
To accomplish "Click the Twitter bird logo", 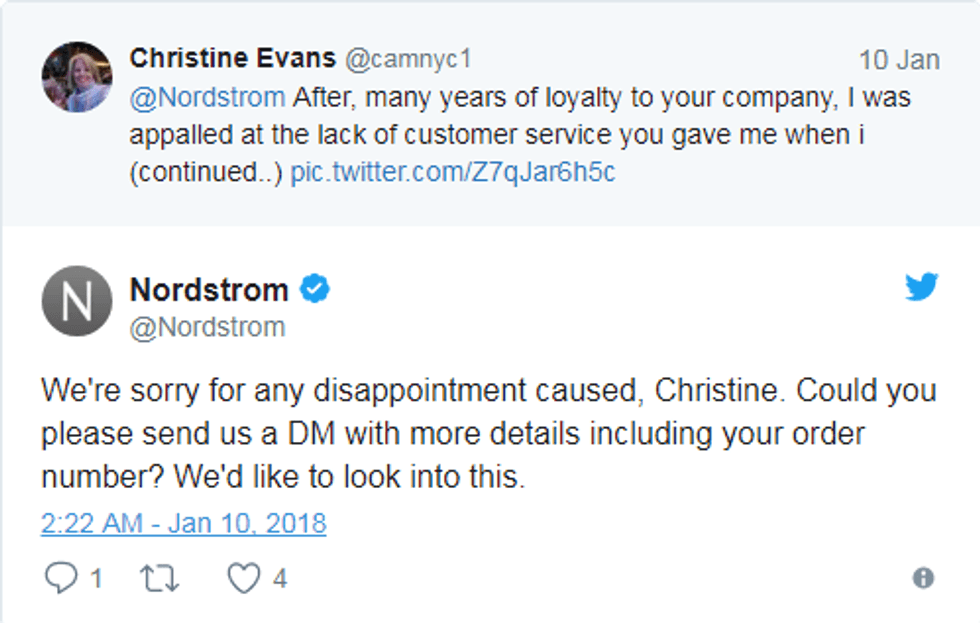I will [921, 288].
